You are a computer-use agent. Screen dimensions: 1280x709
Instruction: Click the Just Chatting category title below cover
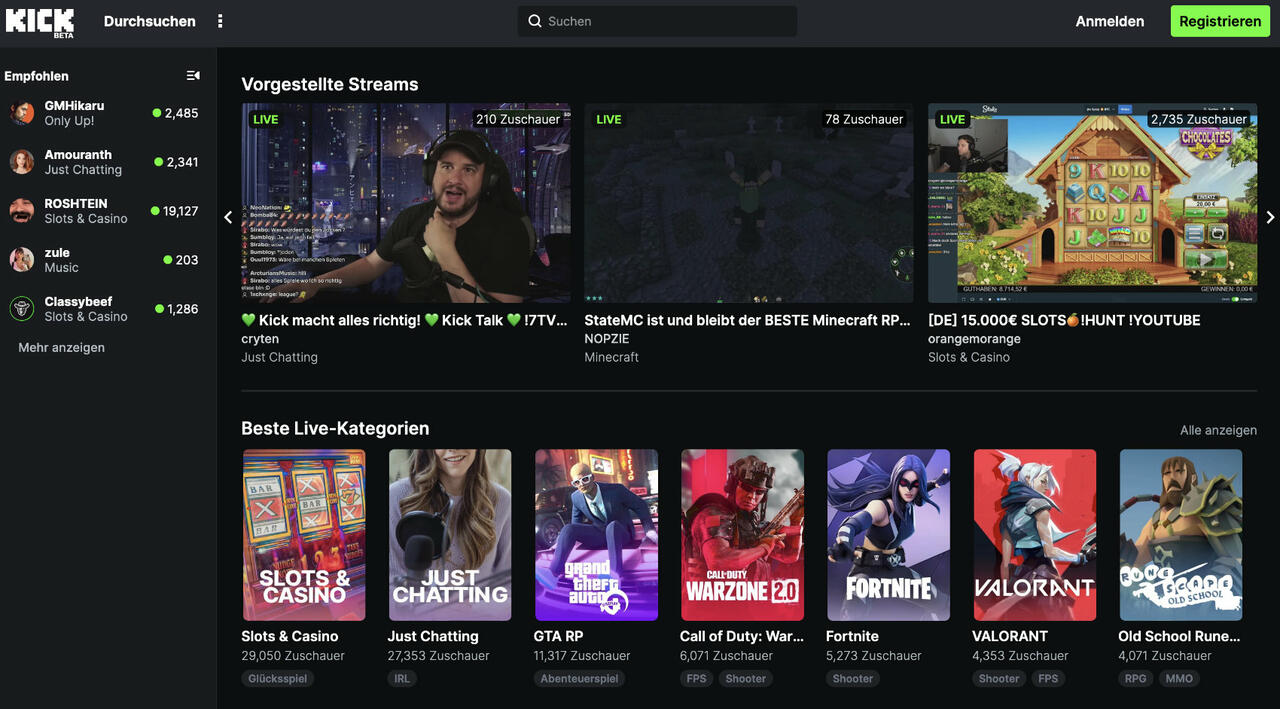pos(433,636)
